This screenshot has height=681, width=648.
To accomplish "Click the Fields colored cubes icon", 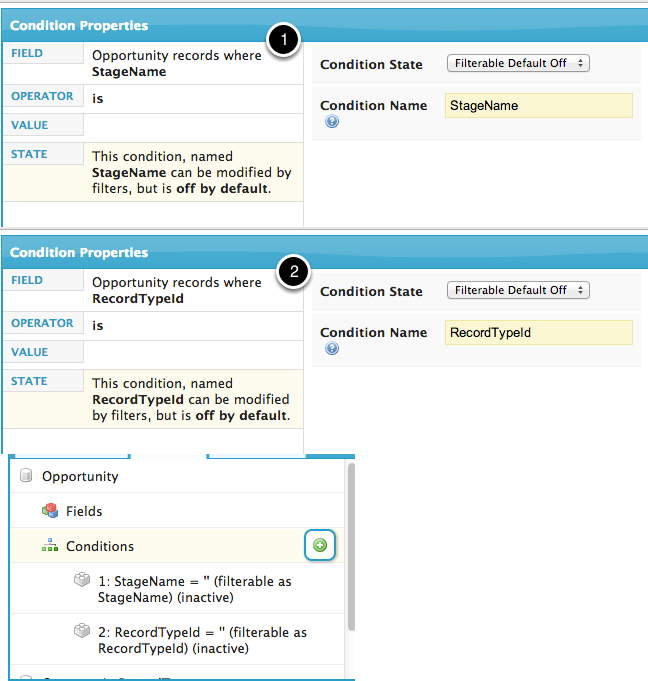I will (50, 511).
